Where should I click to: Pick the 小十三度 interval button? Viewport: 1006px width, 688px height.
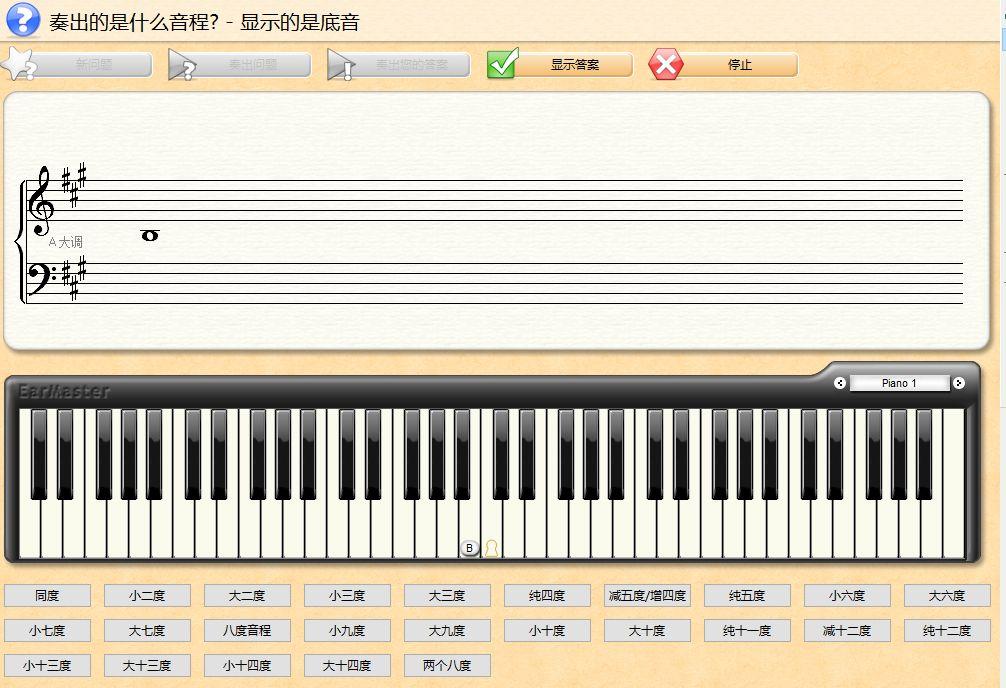pos(47,666)
